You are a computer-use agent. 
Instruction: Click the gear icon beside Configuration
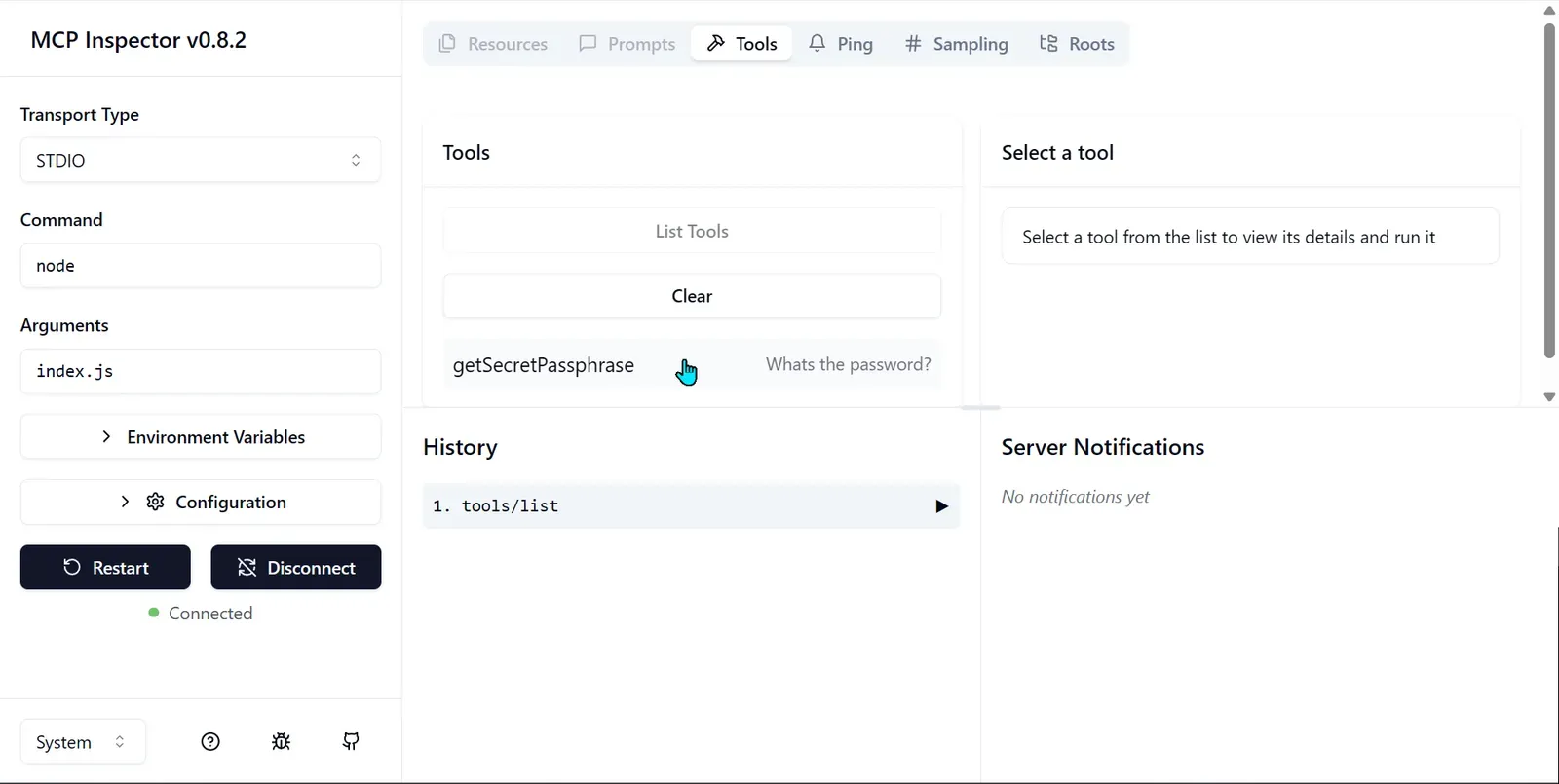[x=155, y=502]
